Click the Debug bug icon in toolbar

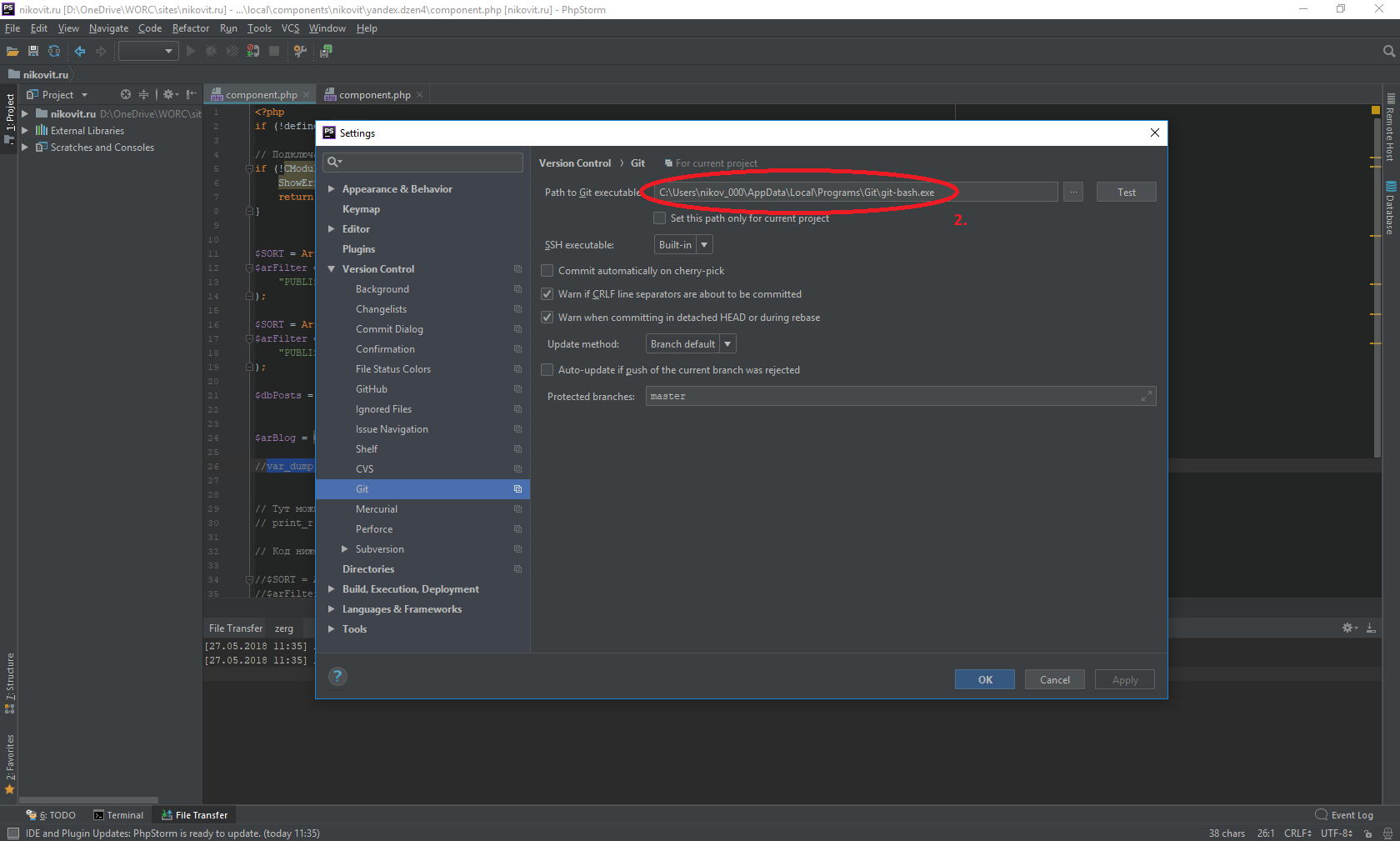[212, 51]
